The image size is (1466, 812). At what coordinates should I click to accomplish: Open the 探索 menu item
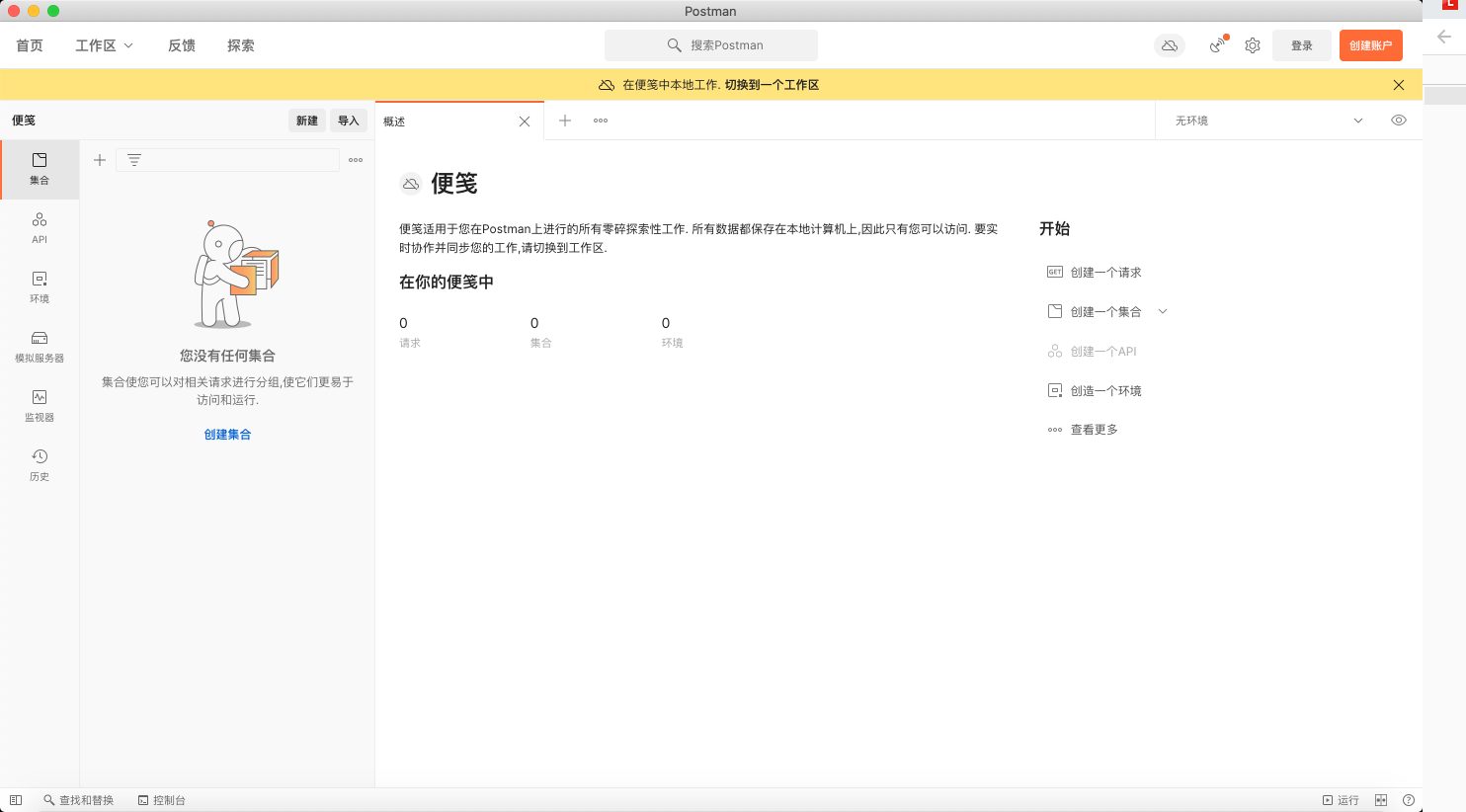(x=239, y=45)
